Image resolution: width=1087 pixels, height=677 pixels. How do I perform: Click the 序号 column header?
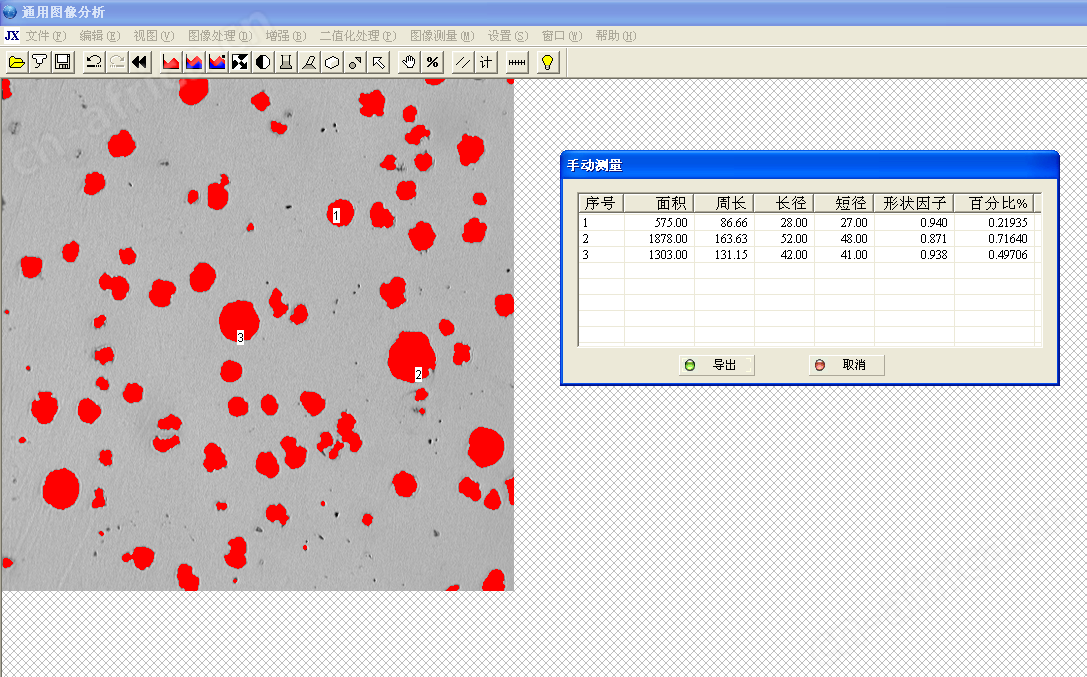[x=601, y=203]
